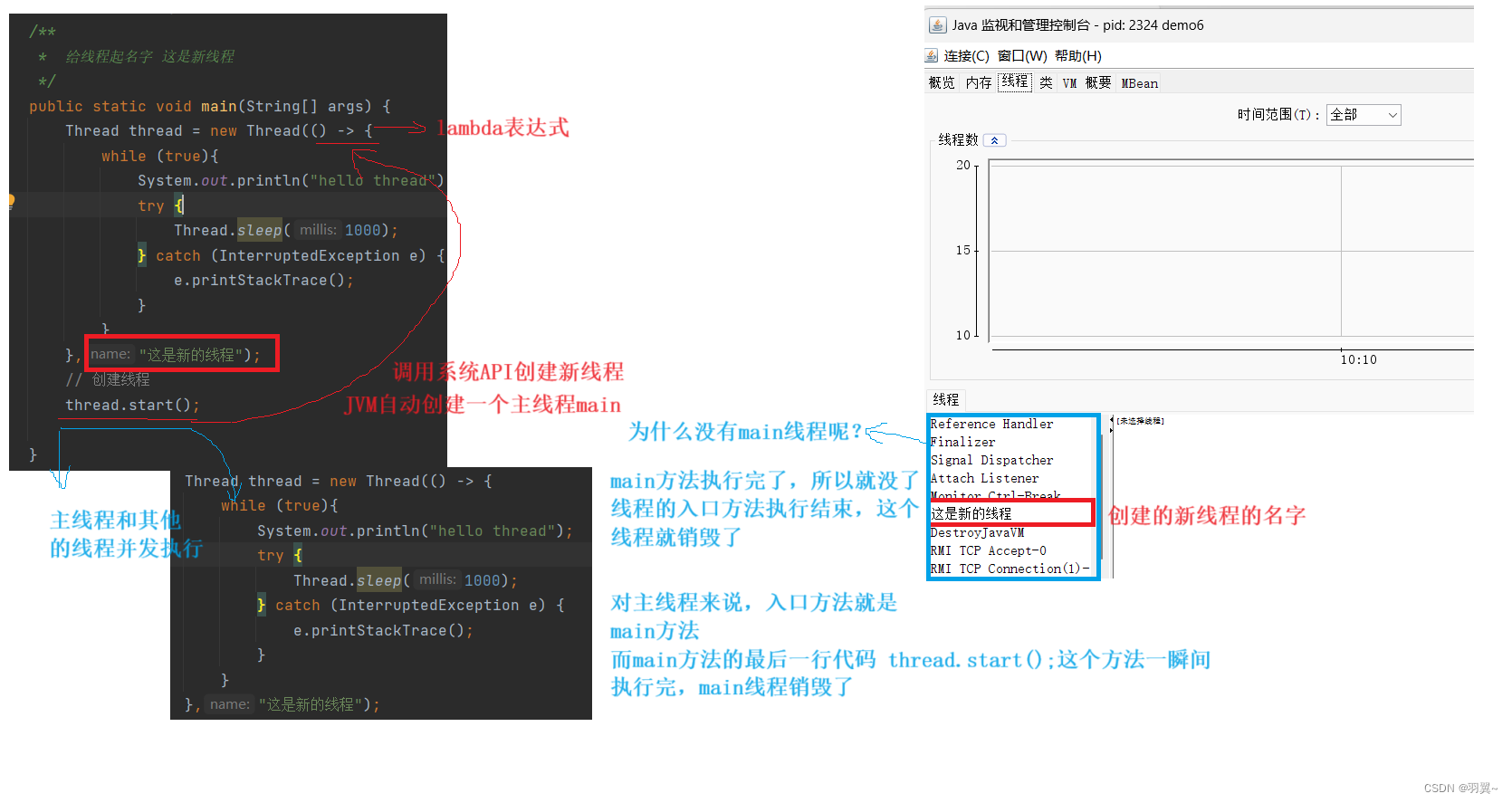The width and height of the screenshot is (1512, 803).
Task: Switch to the 类 tab
Action: 1046,83
